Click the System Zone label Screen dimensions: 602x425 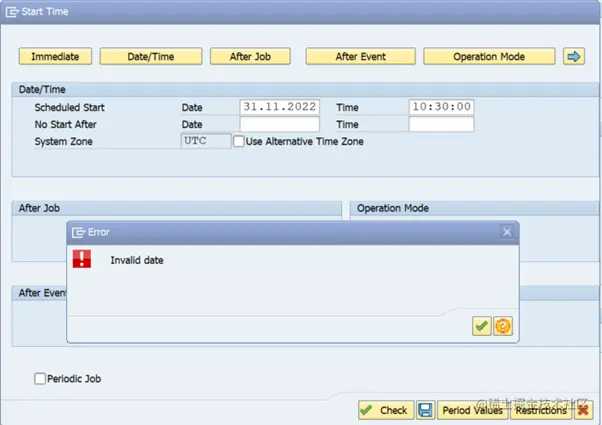(63, 142)
